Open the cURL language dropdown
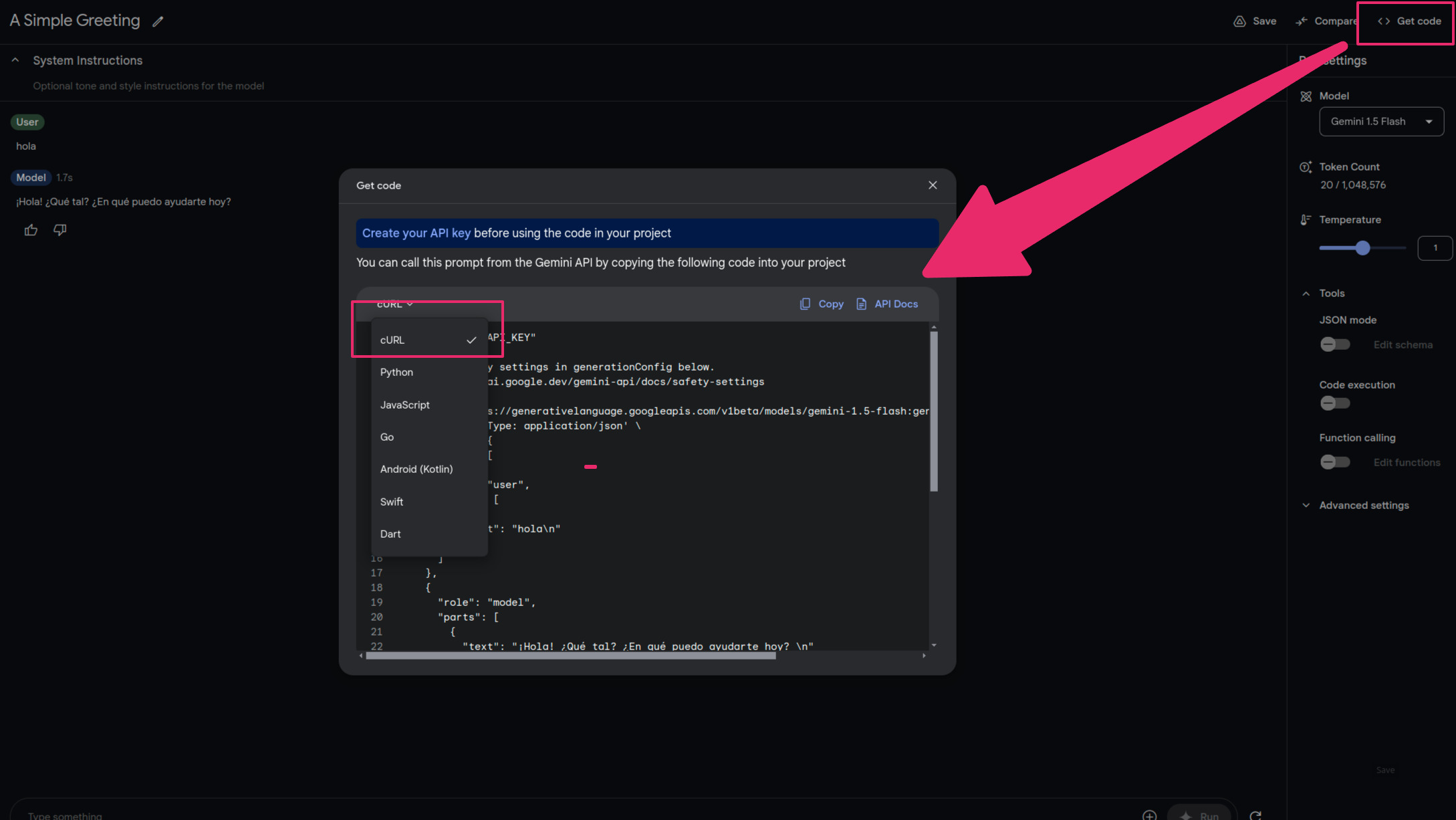Viewport: 1456px width, 820px height. click(x=393, y=303)
